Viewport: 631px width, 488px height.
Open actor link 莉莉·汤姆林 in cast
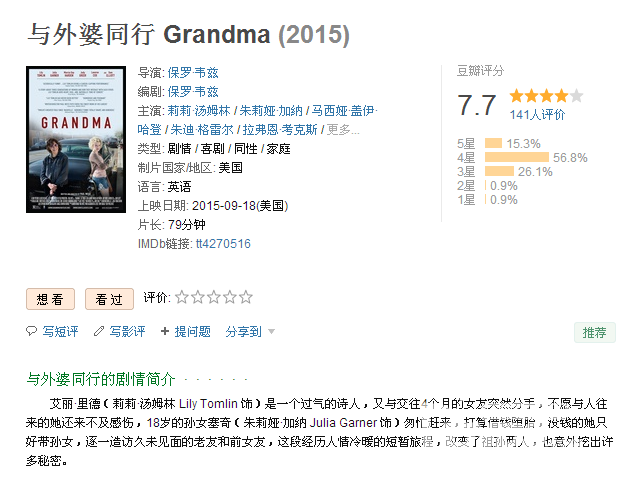point(199,110)
